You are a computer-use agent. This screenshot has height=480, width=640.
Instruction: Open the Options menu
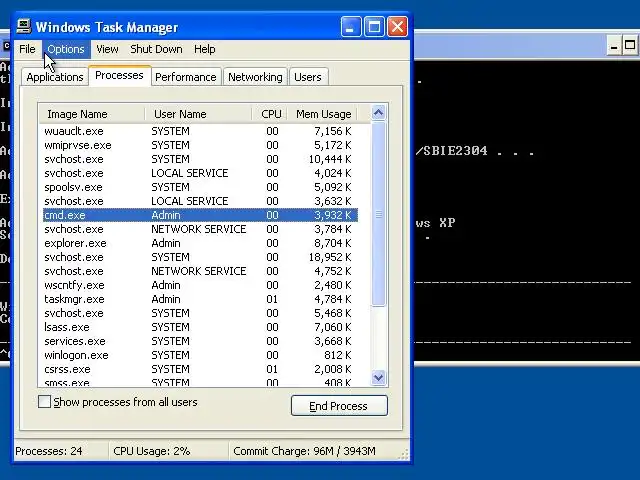(x=66, y=49)
